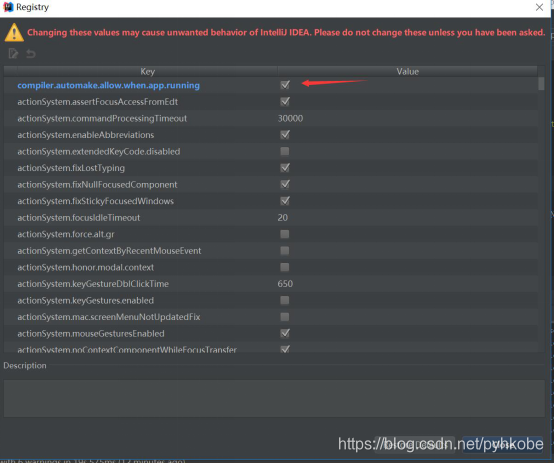Select the actionSystem.mouseGesturesEnabled key
This screenshot has width=554, height=463.
coord(91,334)
